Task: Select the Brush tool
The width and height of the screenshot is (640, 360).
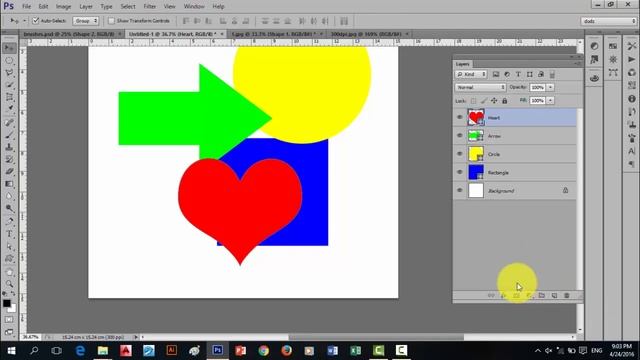Action: [x=9, y=135]
